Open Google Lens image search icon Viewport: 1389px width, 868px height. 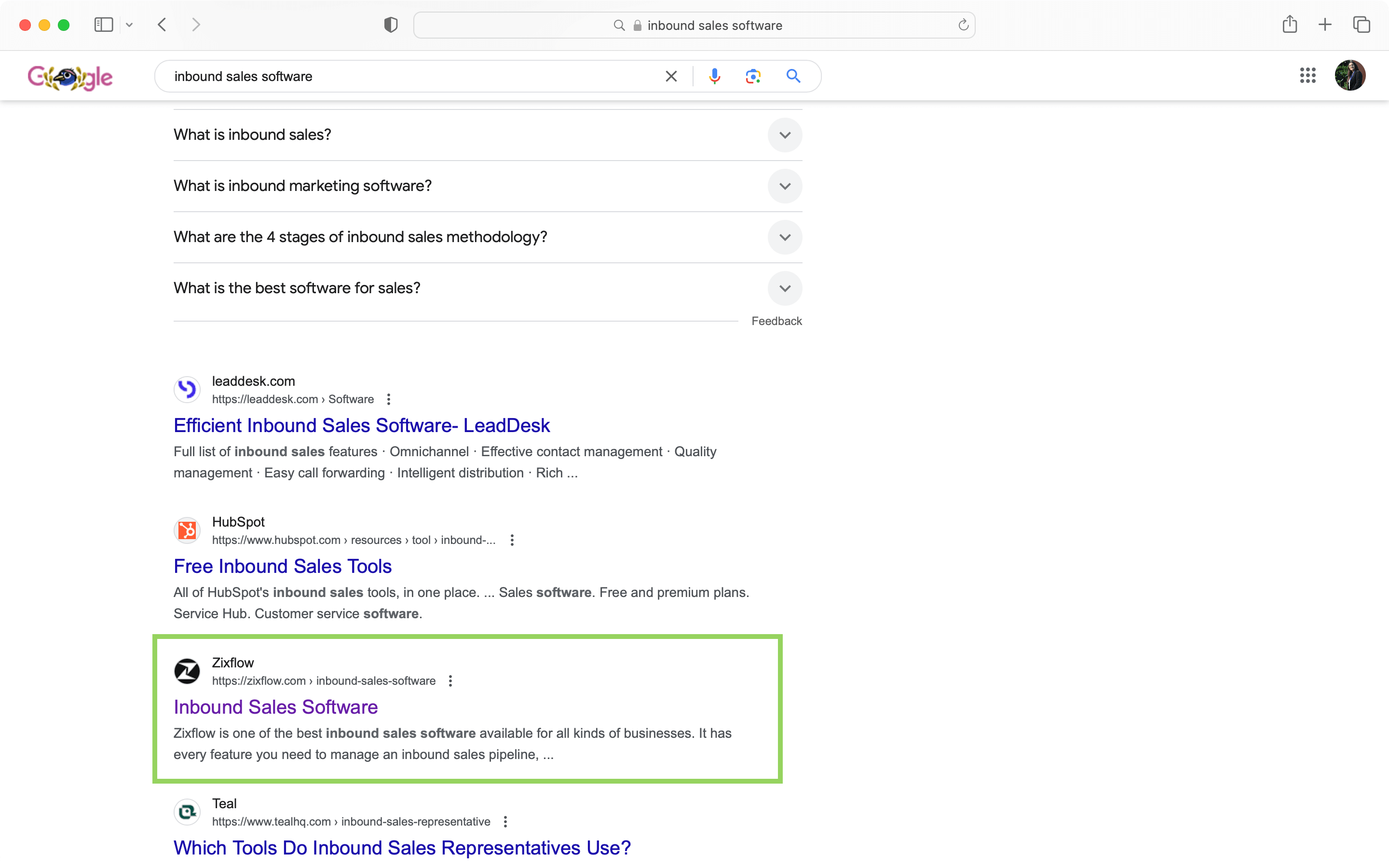(753, 76)
